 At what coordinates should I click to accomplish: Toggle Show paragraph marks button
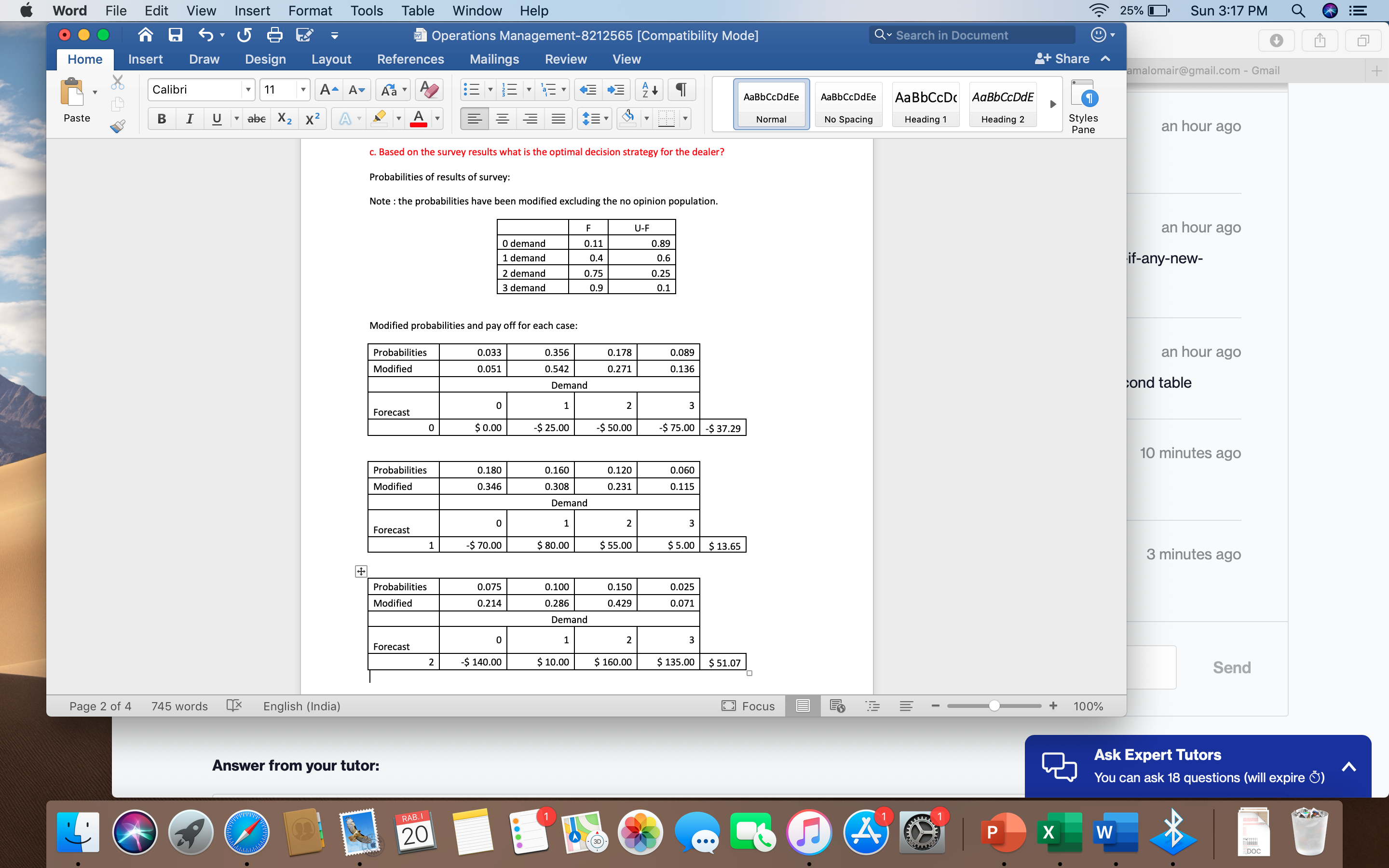[681, 90]
